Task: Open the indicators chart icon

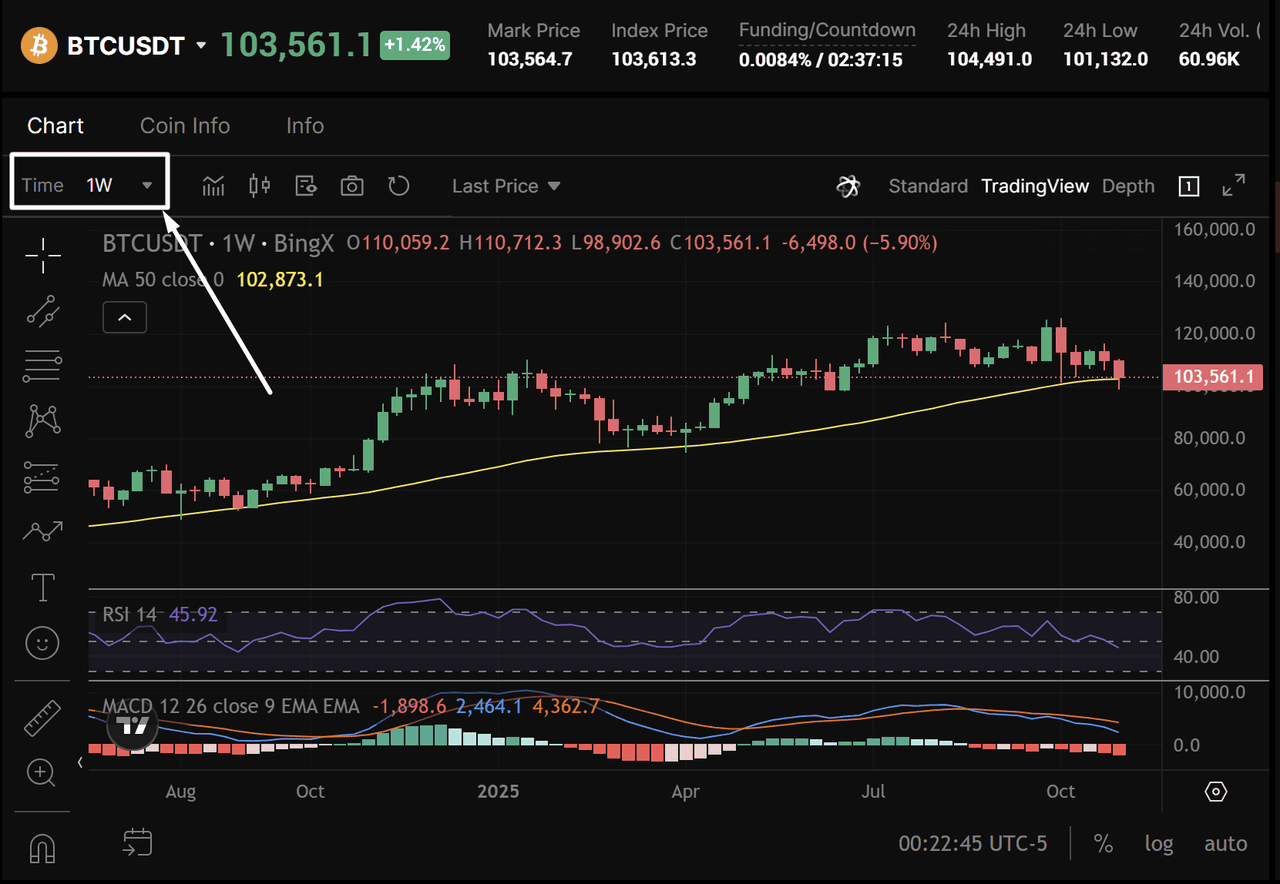Action: (x=213, y=186)
